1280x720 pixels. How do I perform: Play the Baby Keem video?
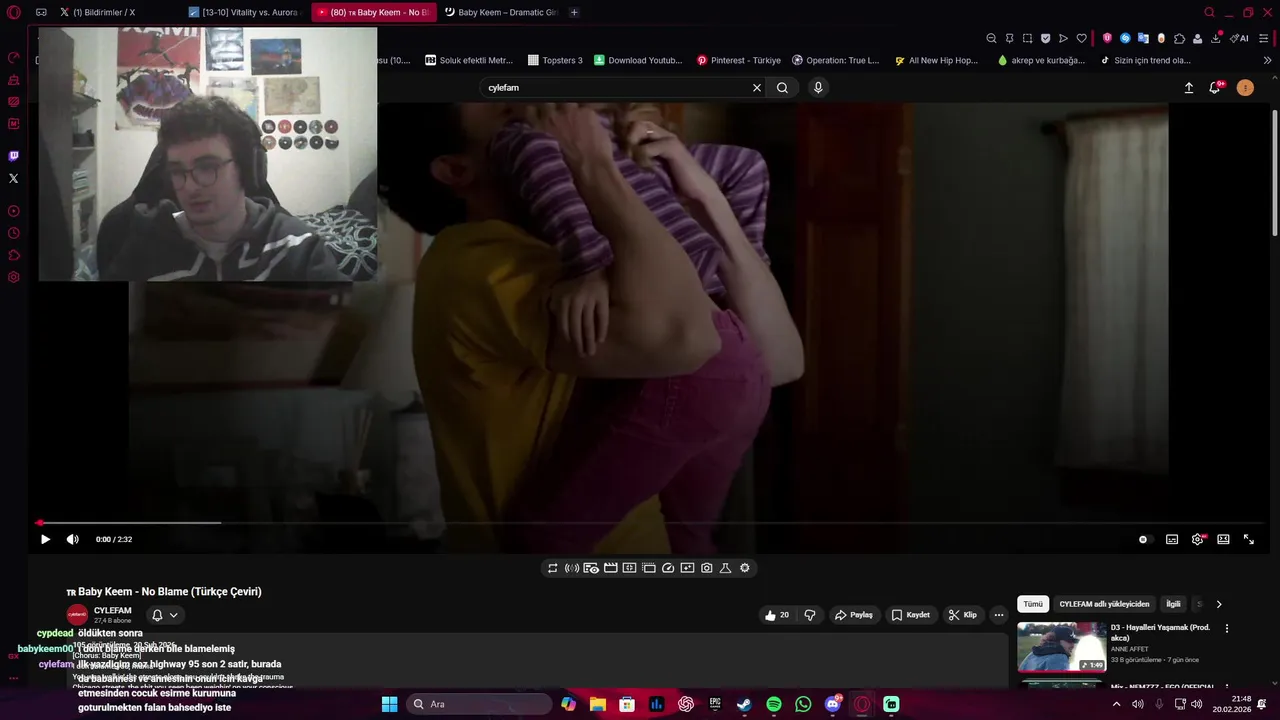click(45, 539)
